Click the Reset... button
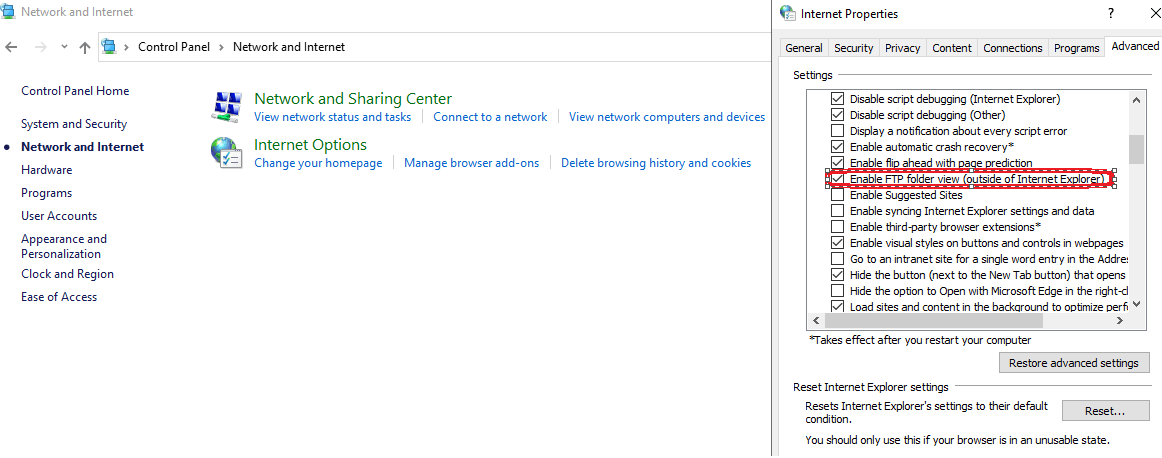1162x458 pixels. click(1105, 411)
